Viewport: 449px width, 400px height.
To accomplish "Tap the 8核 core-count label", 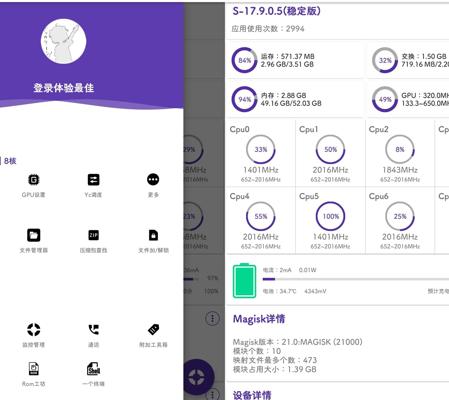I will (10, 161).
